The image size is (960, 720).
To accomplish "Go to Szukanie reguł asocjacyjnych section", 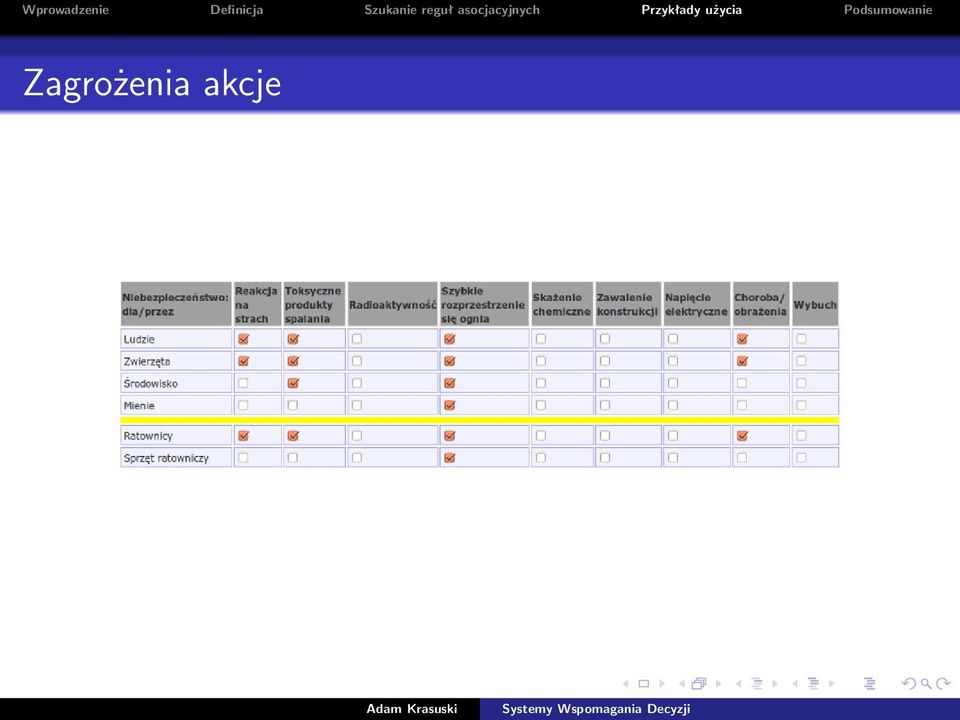I will coord(452,10).
